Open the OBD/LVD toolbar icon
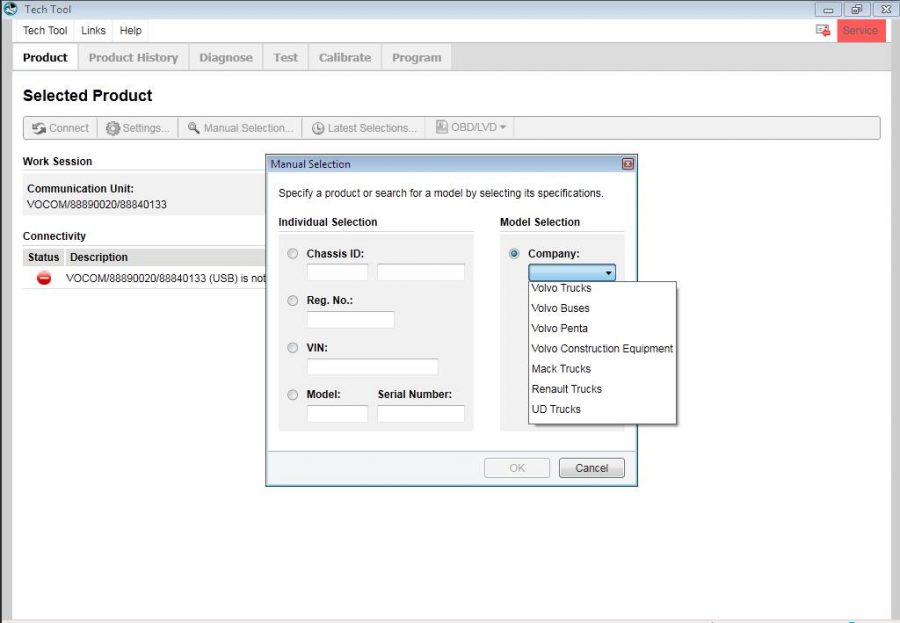 click(x=443, y=128)
